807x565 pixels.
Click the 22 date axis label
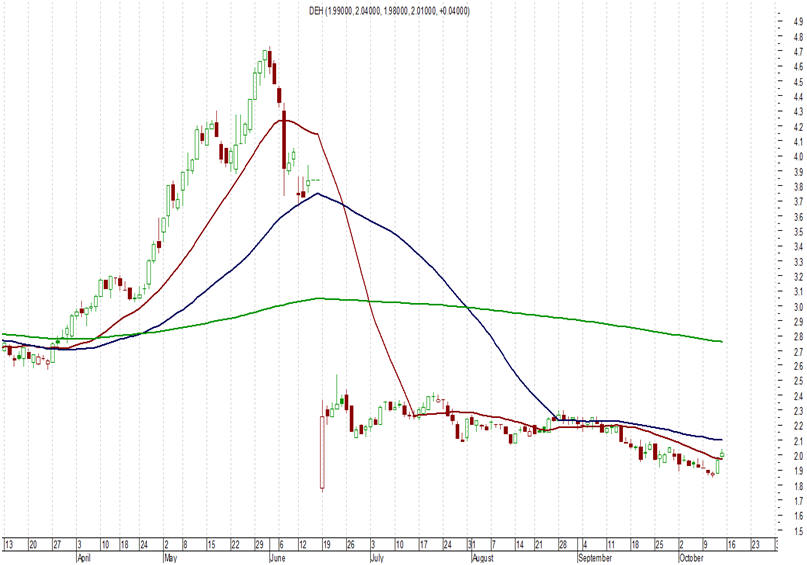click(235, 544)
